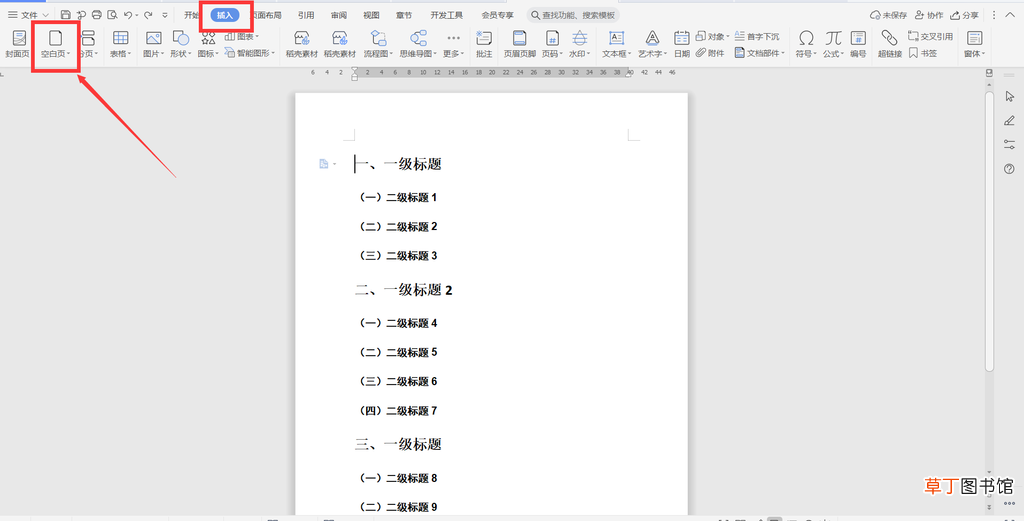
Task: Click the 表格 table icon
Action: tap(121, 38)
